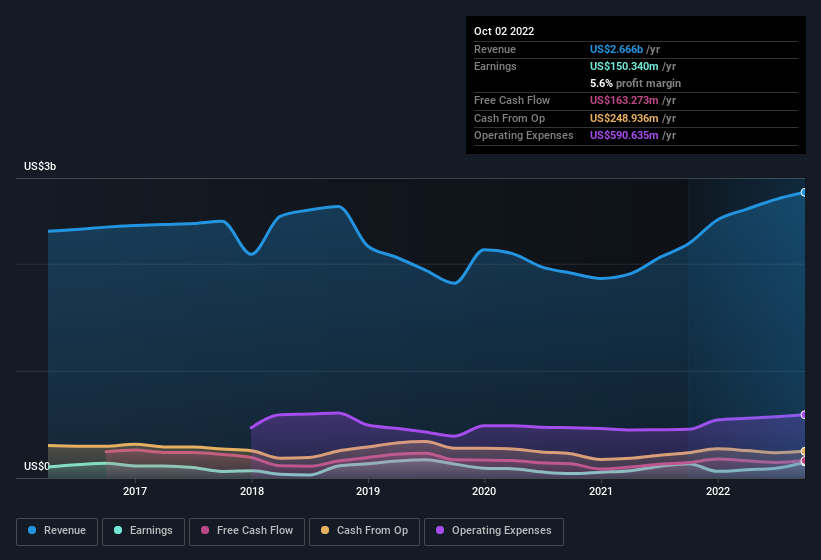
Task: Click the Operating Expenses label in tooltip
Action: (x=524, y=136)
